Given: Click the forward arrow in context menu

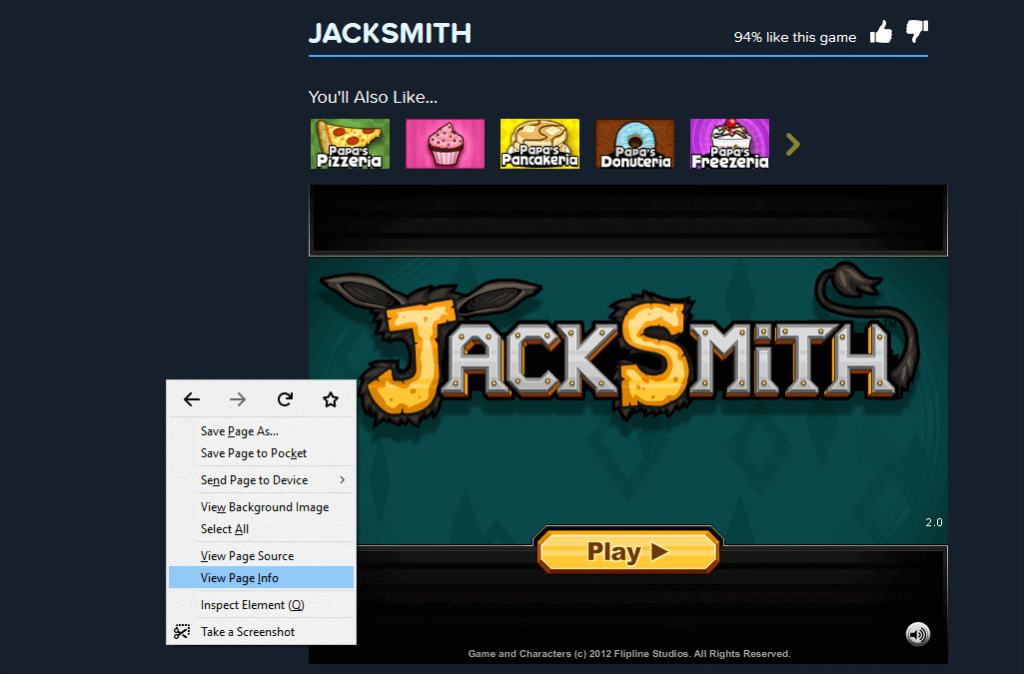Looking at the screenshot, I should [238, 399].
